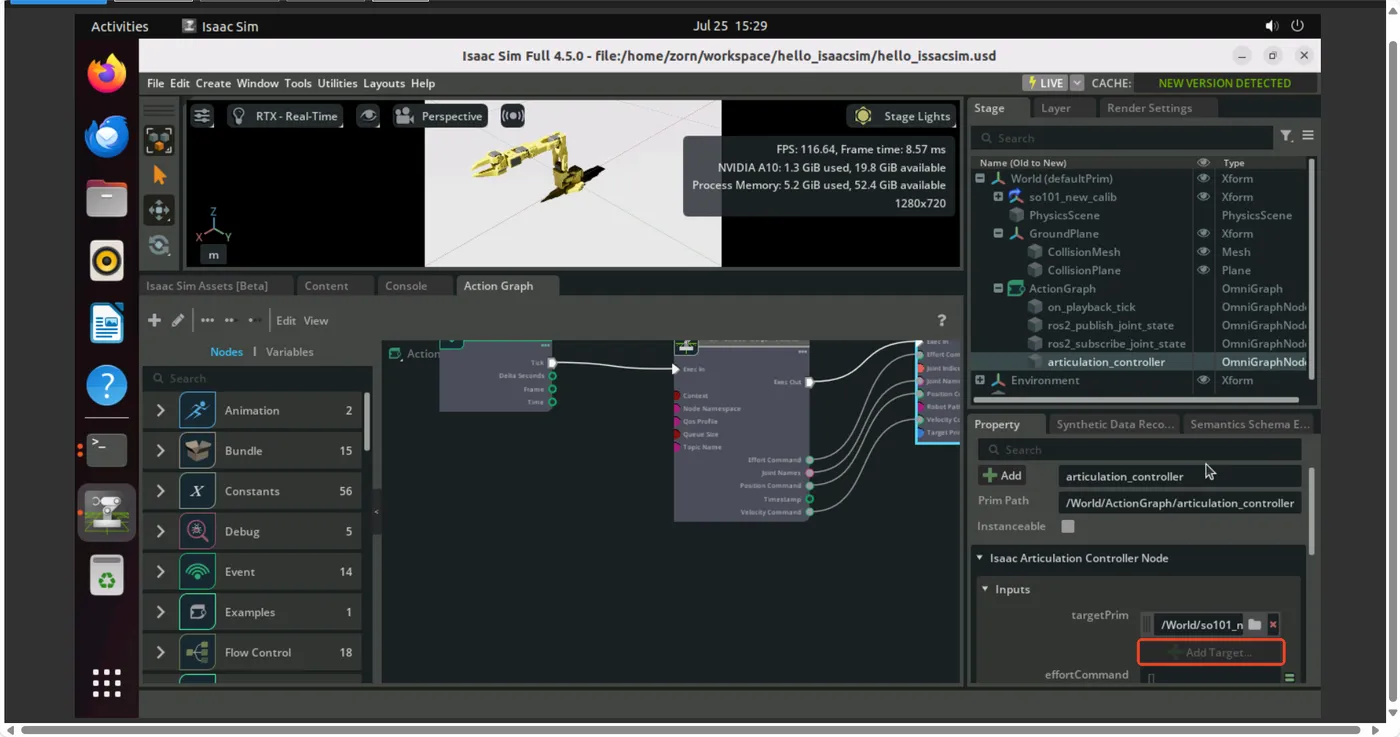Toggle the LIVE session button

tap(1045, 83)
